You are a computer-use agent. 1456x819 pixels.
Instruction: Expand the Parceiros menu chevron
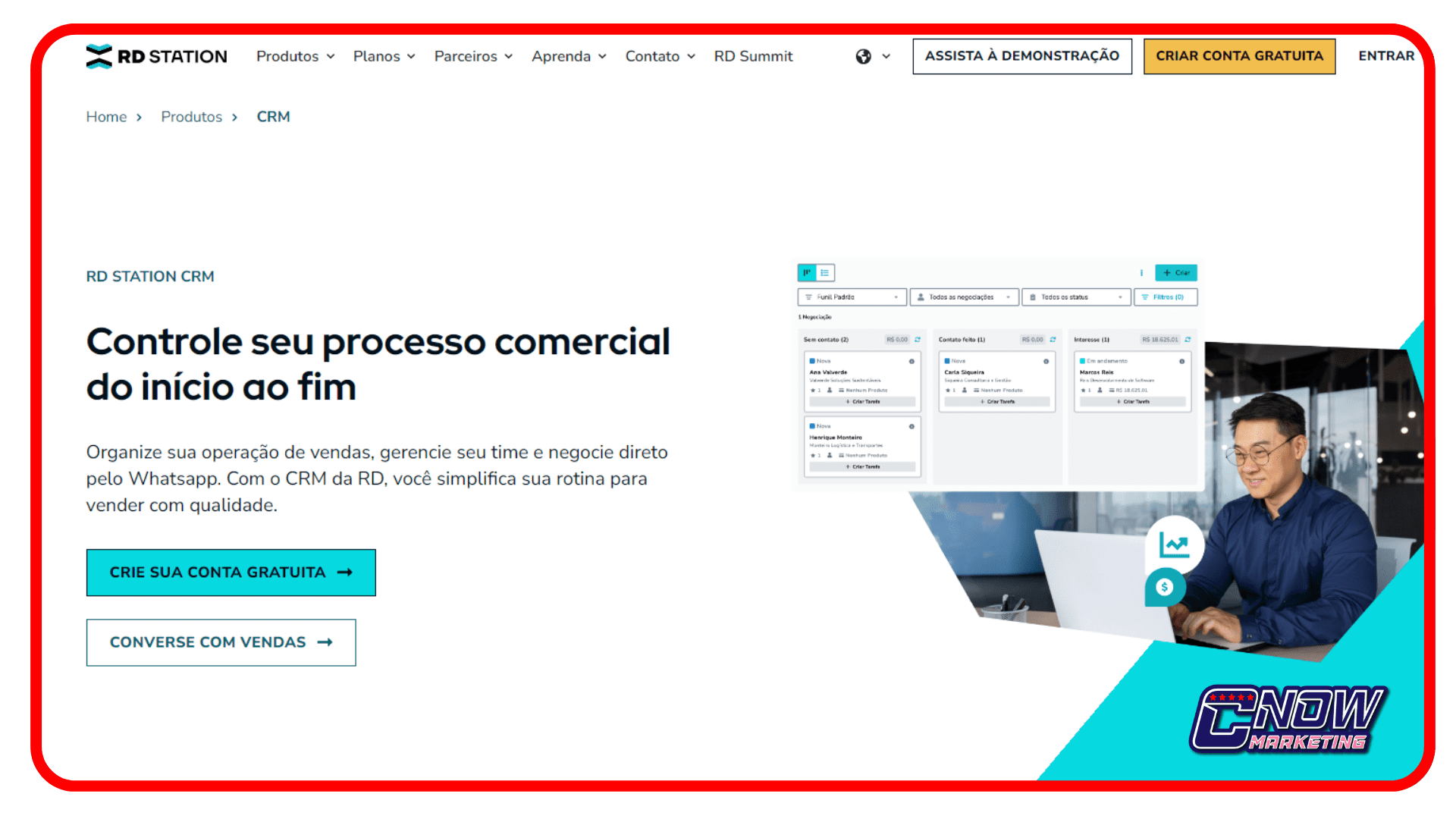click(x=508, y=57)
